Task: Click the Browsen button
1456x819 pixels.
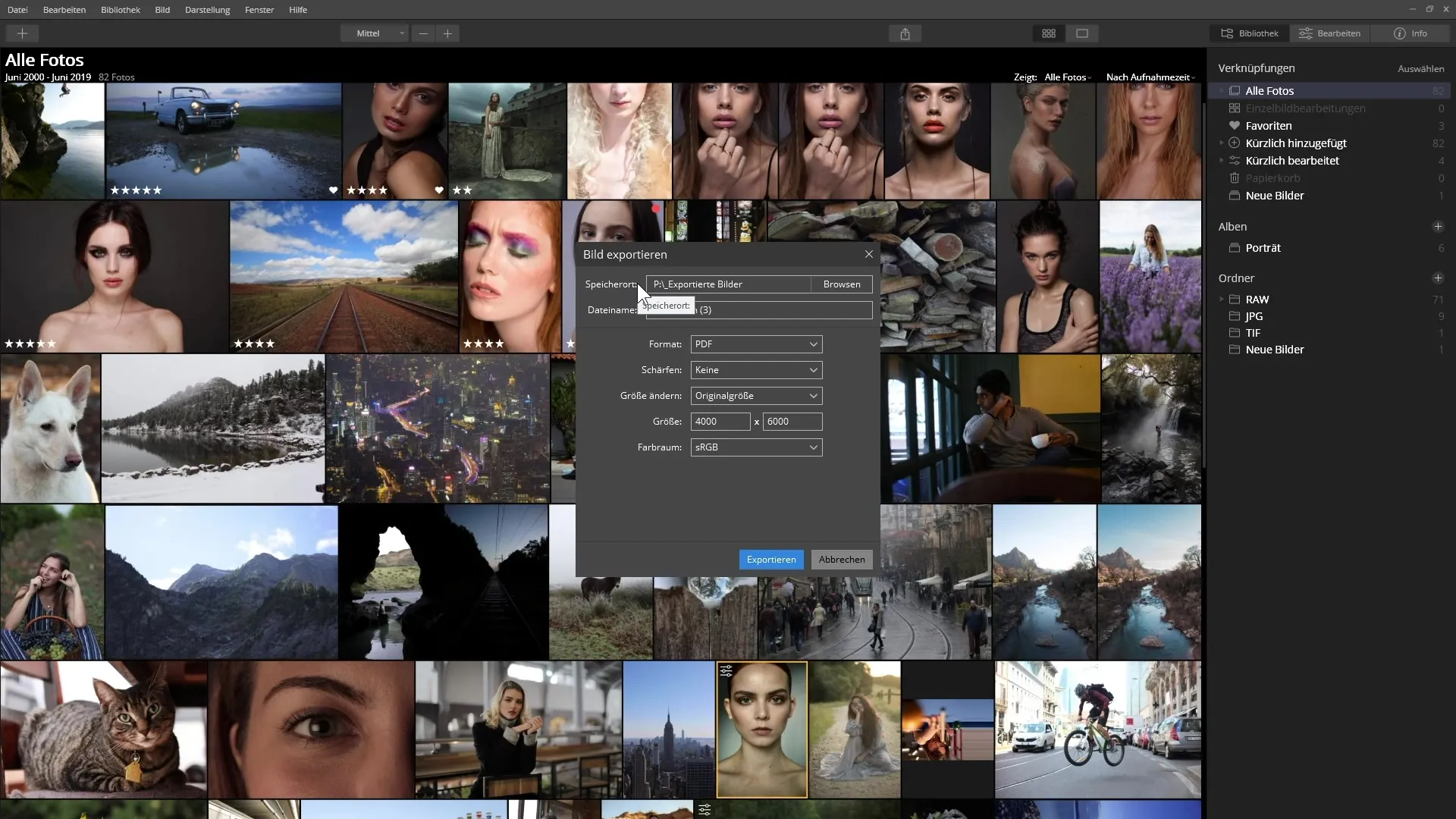Action: 842,284
